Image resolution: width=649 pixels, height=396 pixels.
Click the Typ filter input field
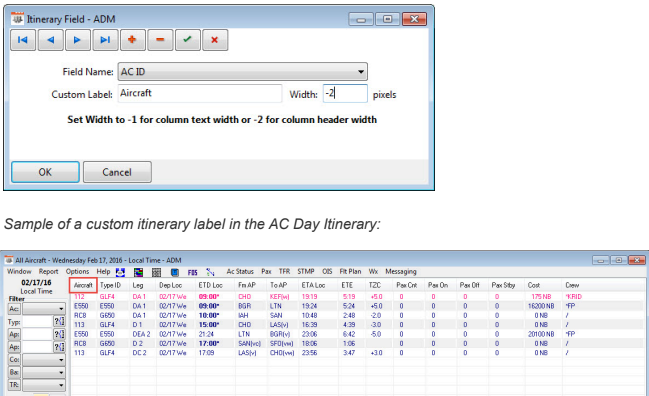point(37,322)
